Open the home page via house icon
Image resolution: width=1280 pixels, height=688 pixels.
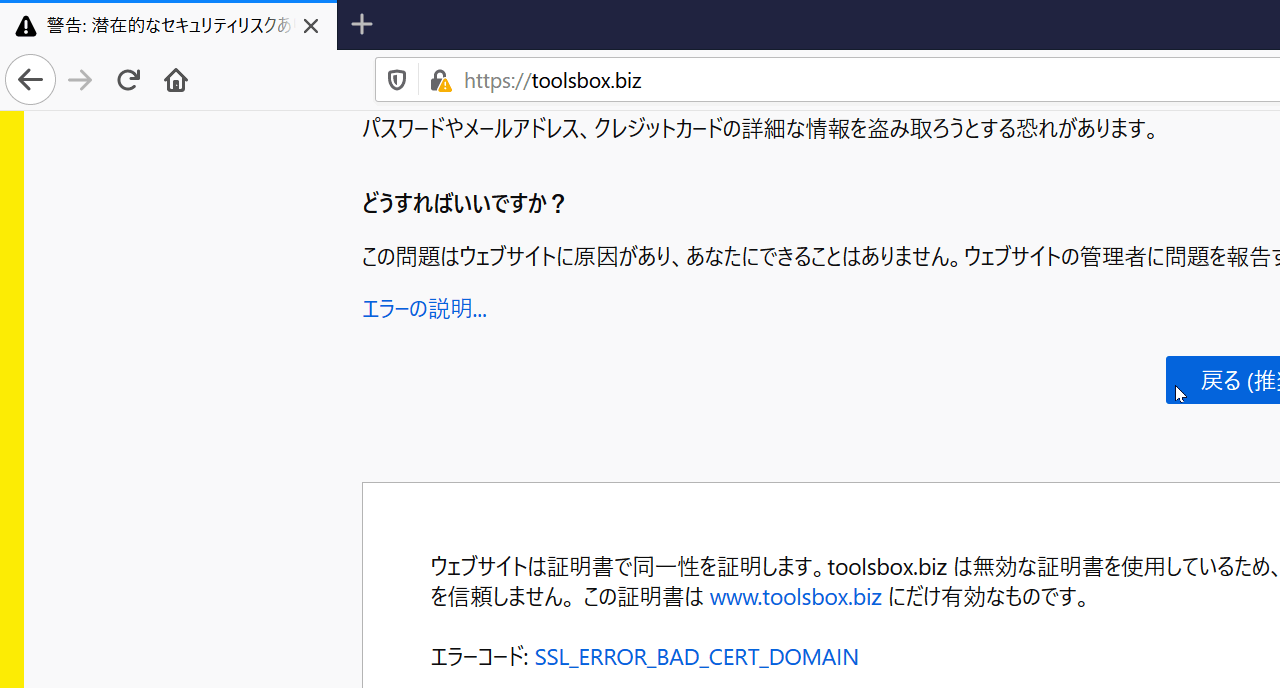coord(176,80)
